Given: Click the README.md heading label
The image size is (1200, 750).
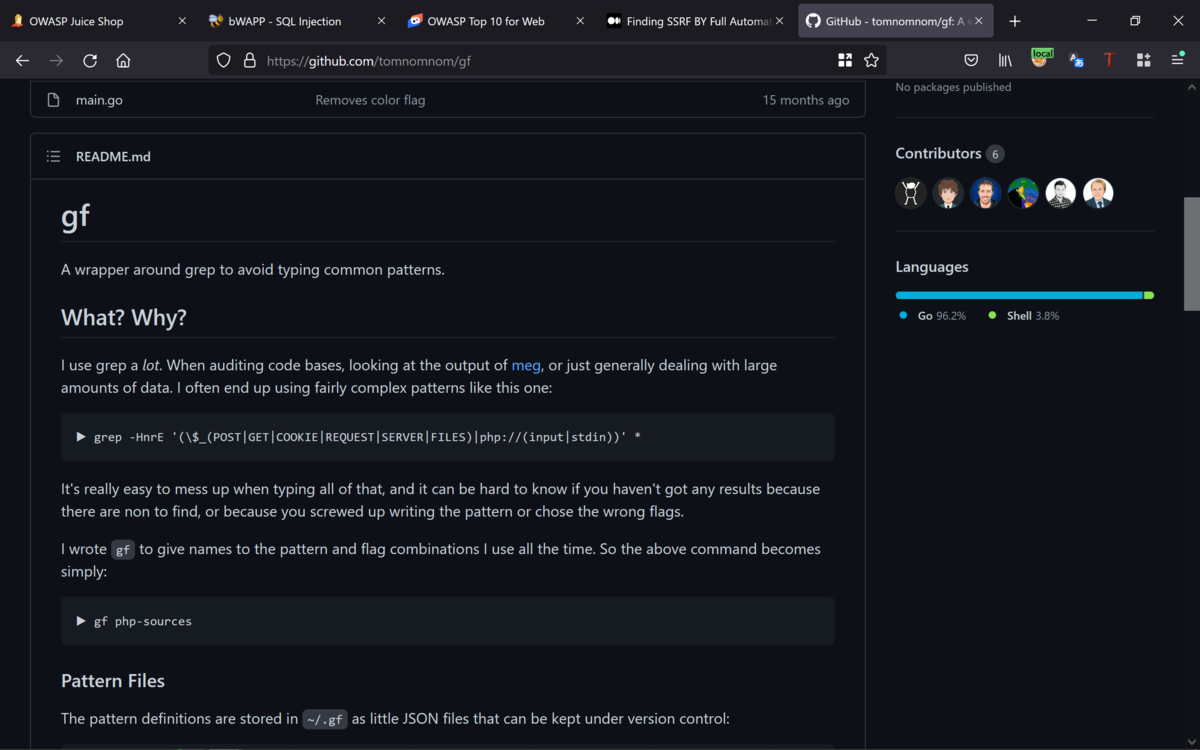Looking at the screenshot, I should pos(113,157).
